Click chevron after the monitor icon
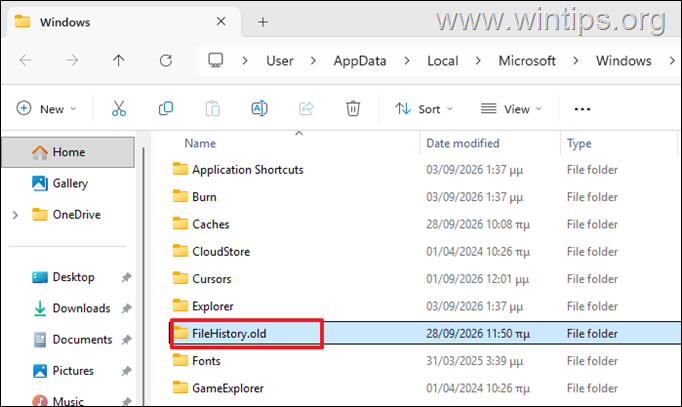The width and height of the screenshot is (682, 407). pos(245,60)
